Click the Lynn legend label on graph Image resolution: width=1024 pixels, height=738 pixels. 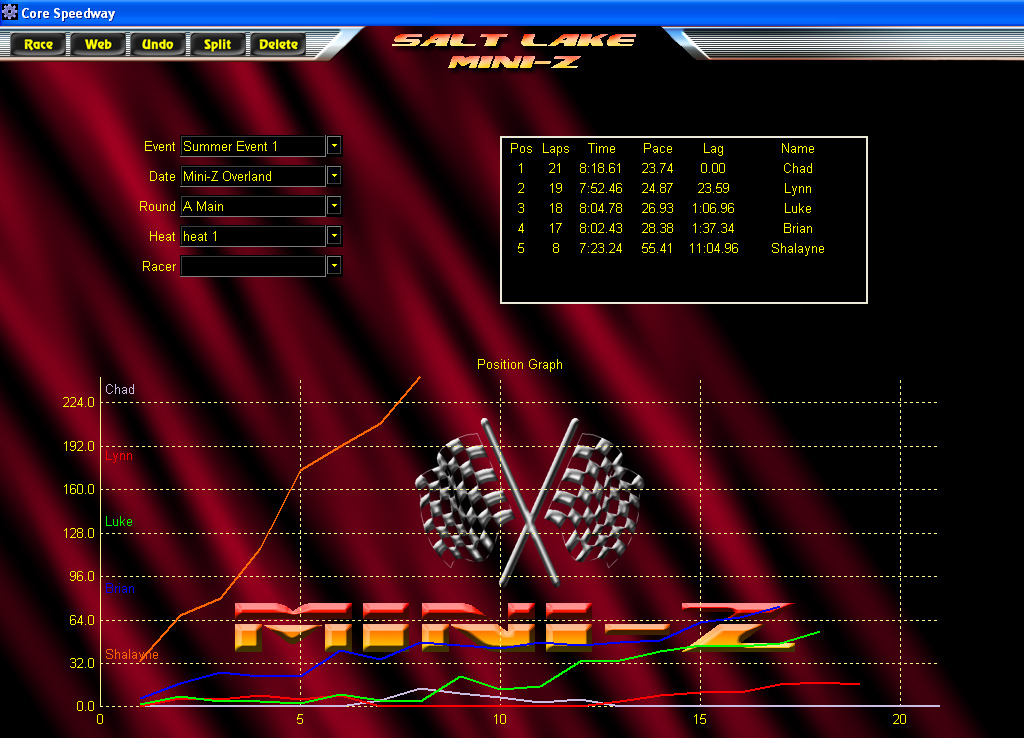point(119,456)
